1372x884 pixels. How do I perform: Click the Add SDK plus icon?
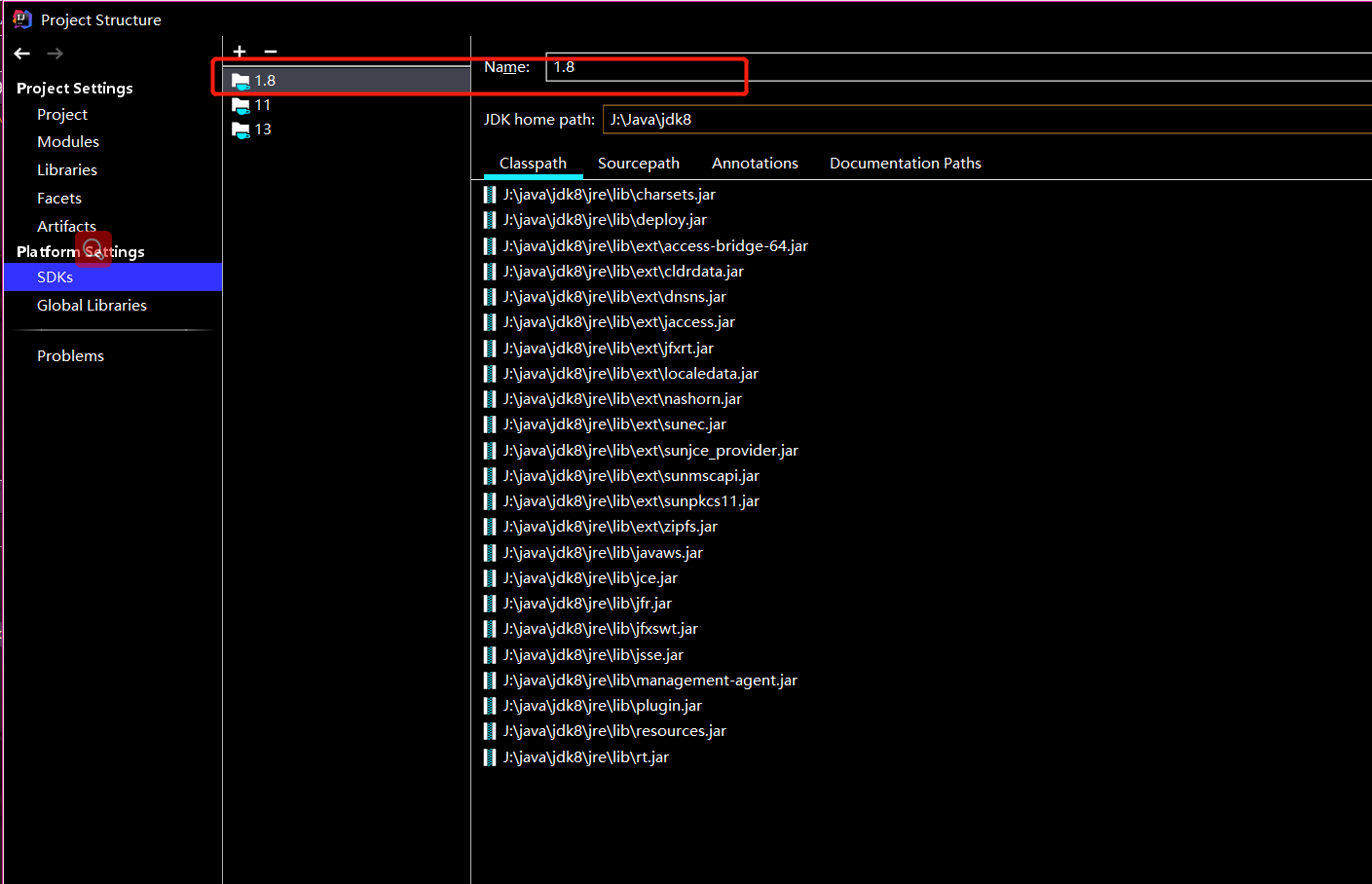[240, 52]
